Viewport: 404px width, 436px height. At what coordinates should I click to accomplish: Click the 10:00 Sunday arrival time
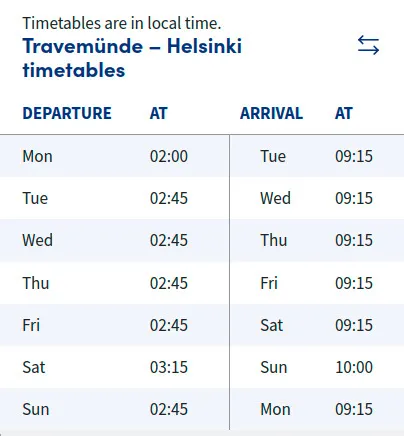pos(354,367)
